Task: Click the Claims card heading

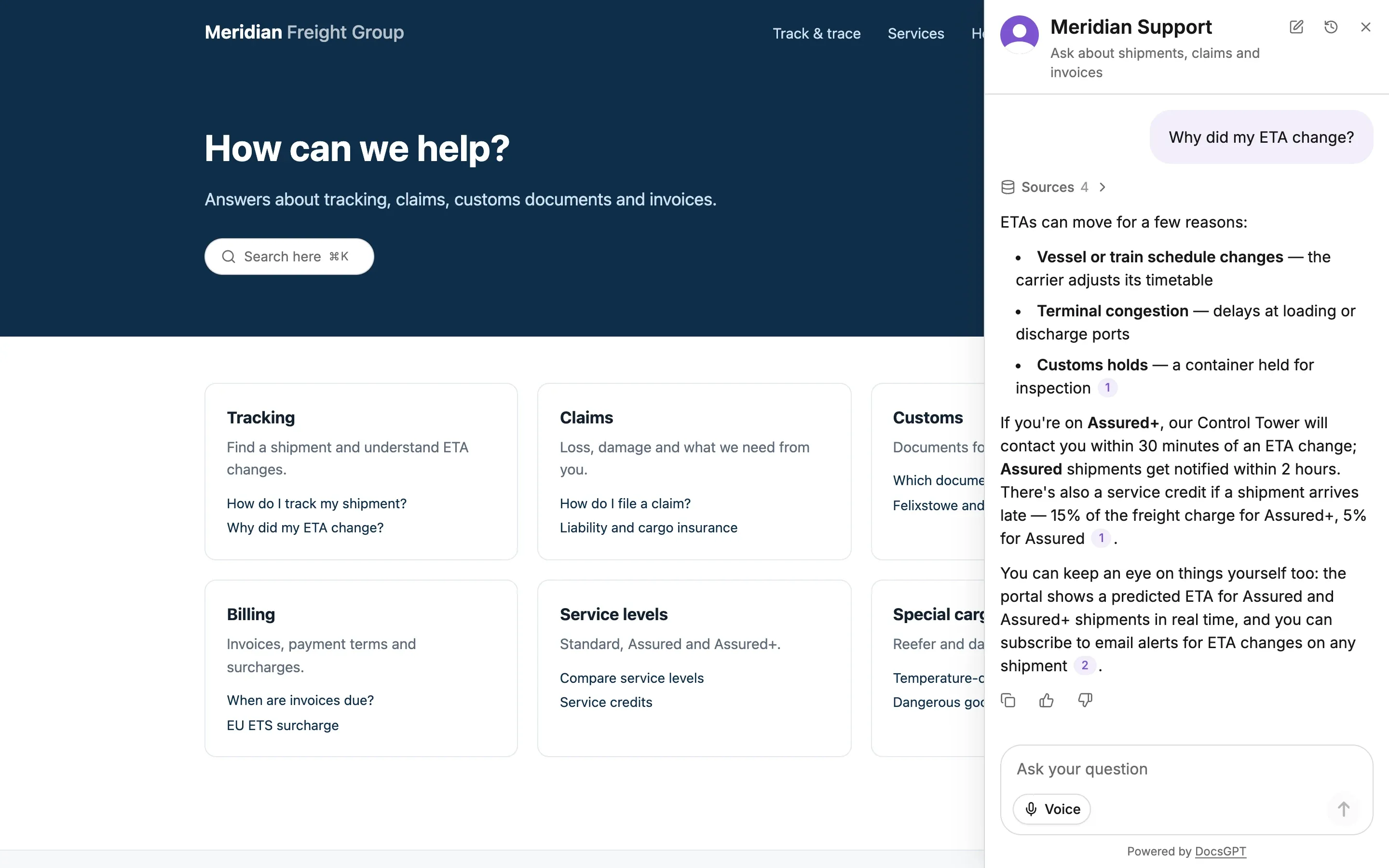Action: tap(586, 417)
